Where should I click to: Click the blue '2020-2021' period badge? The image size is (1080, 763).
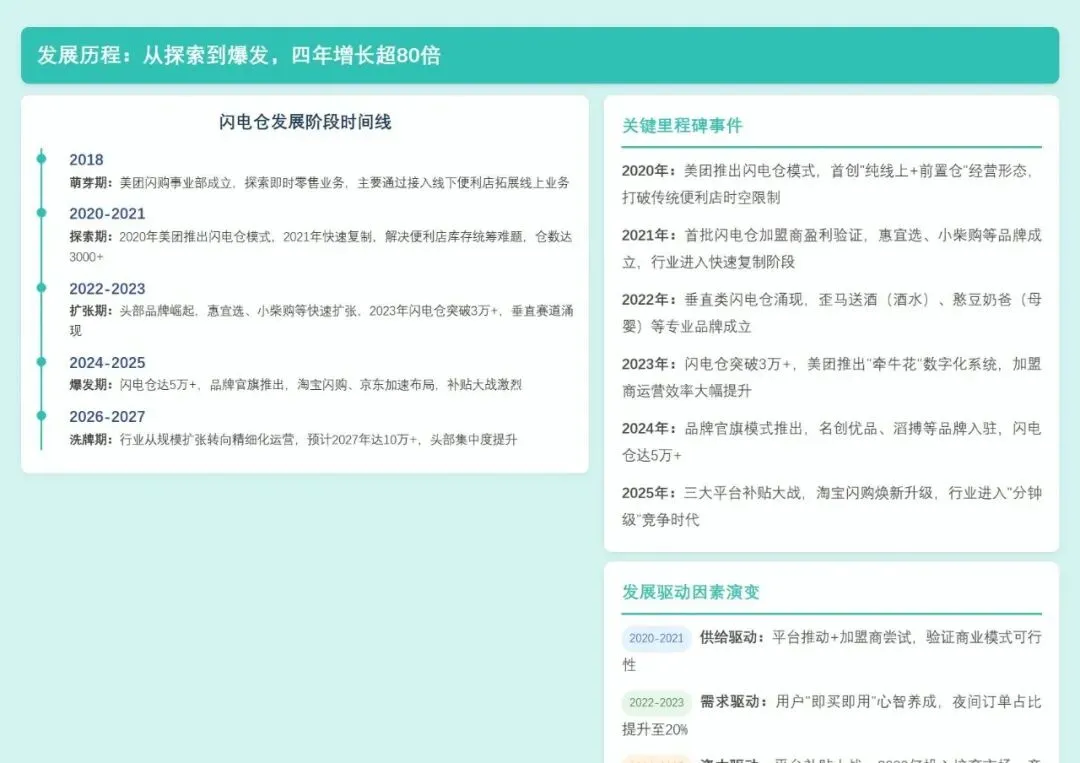click(x=656, y=638)
